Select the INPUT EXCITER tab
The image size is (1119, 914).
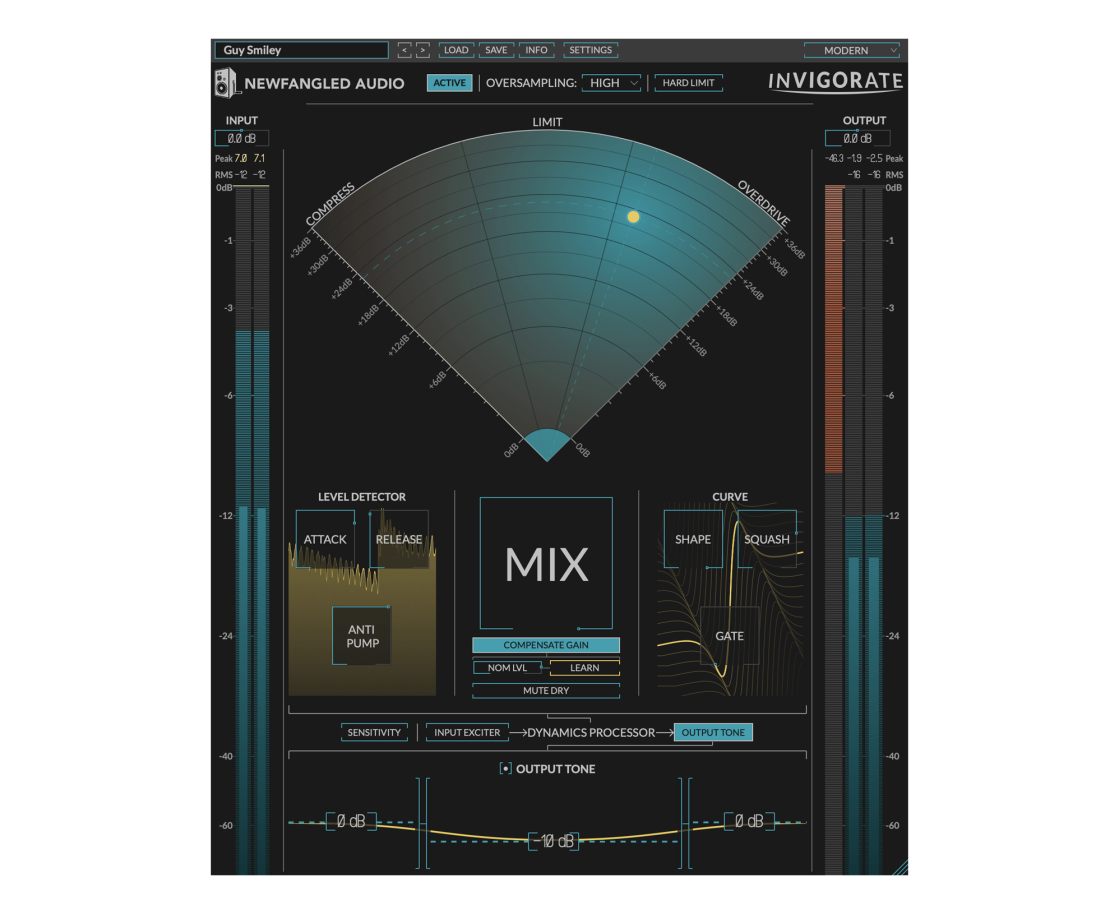coord(467,732)
